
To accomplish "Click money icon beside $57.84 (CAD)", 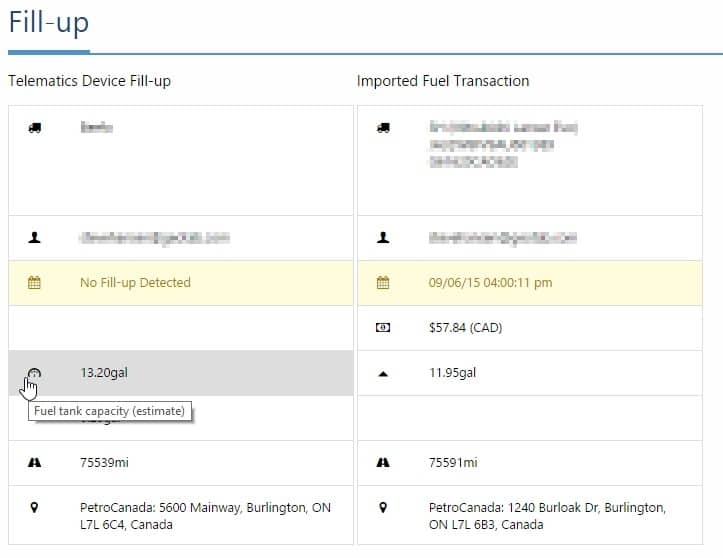I will click(x=383, y=327).
